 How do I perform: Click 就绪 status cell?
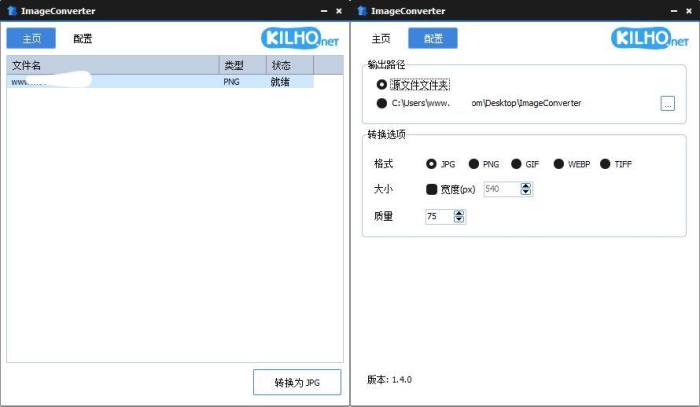tap(280, 82)
